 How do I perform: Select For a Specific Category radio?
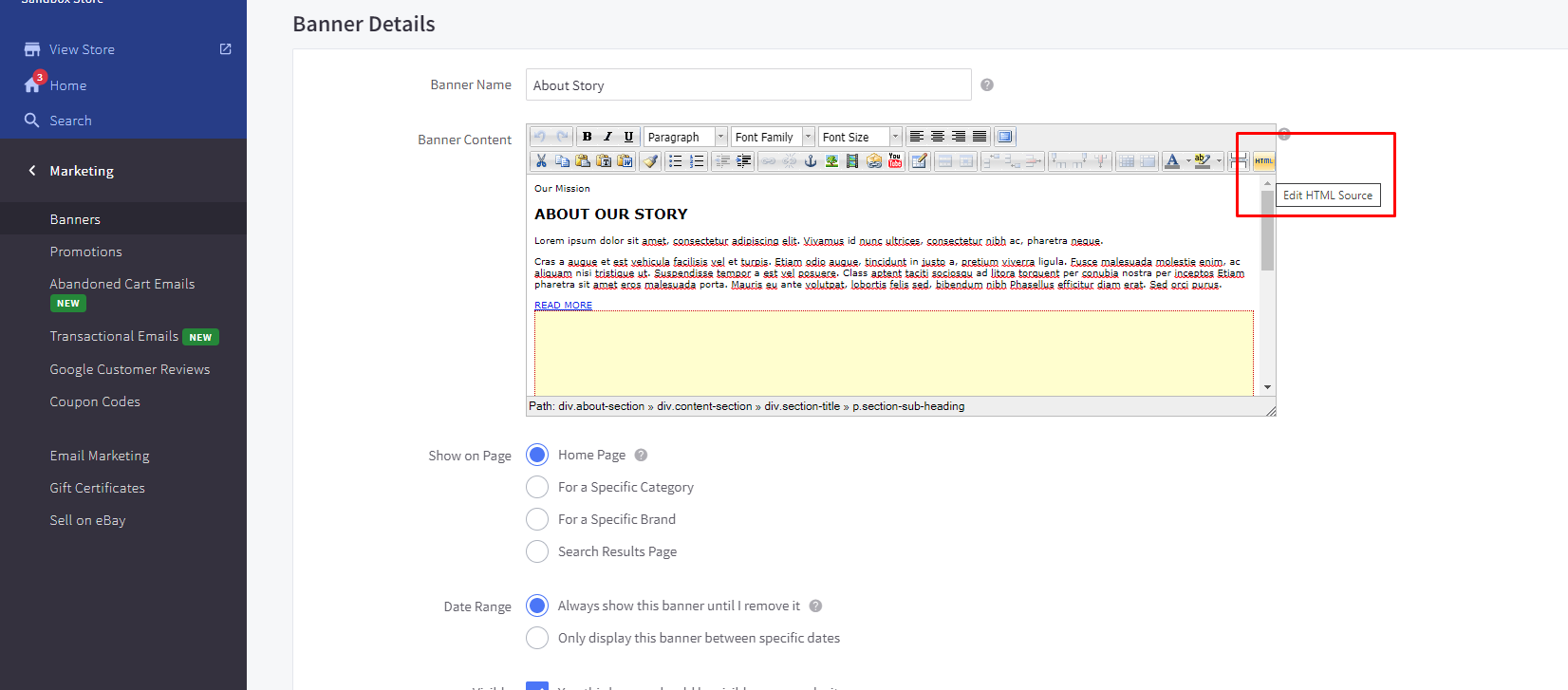(537, 487)
